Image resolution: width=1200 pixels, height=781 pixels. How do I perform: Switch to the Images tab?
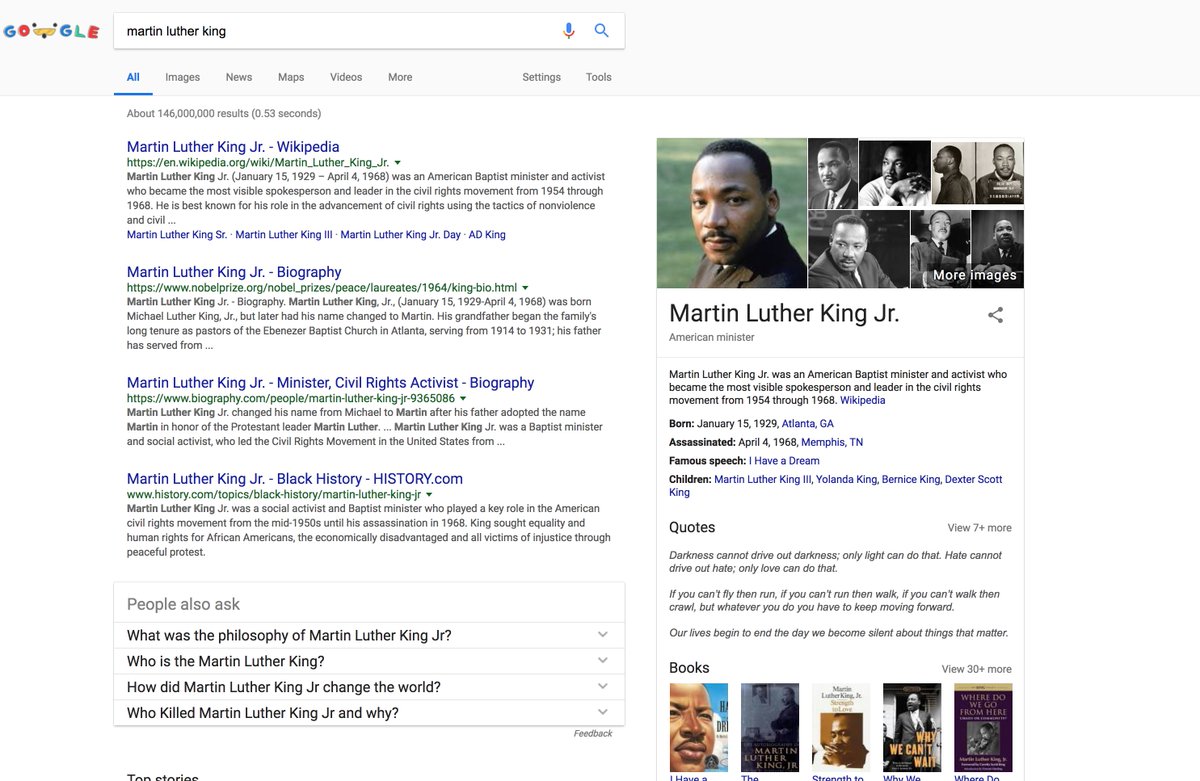click(182, 77)
